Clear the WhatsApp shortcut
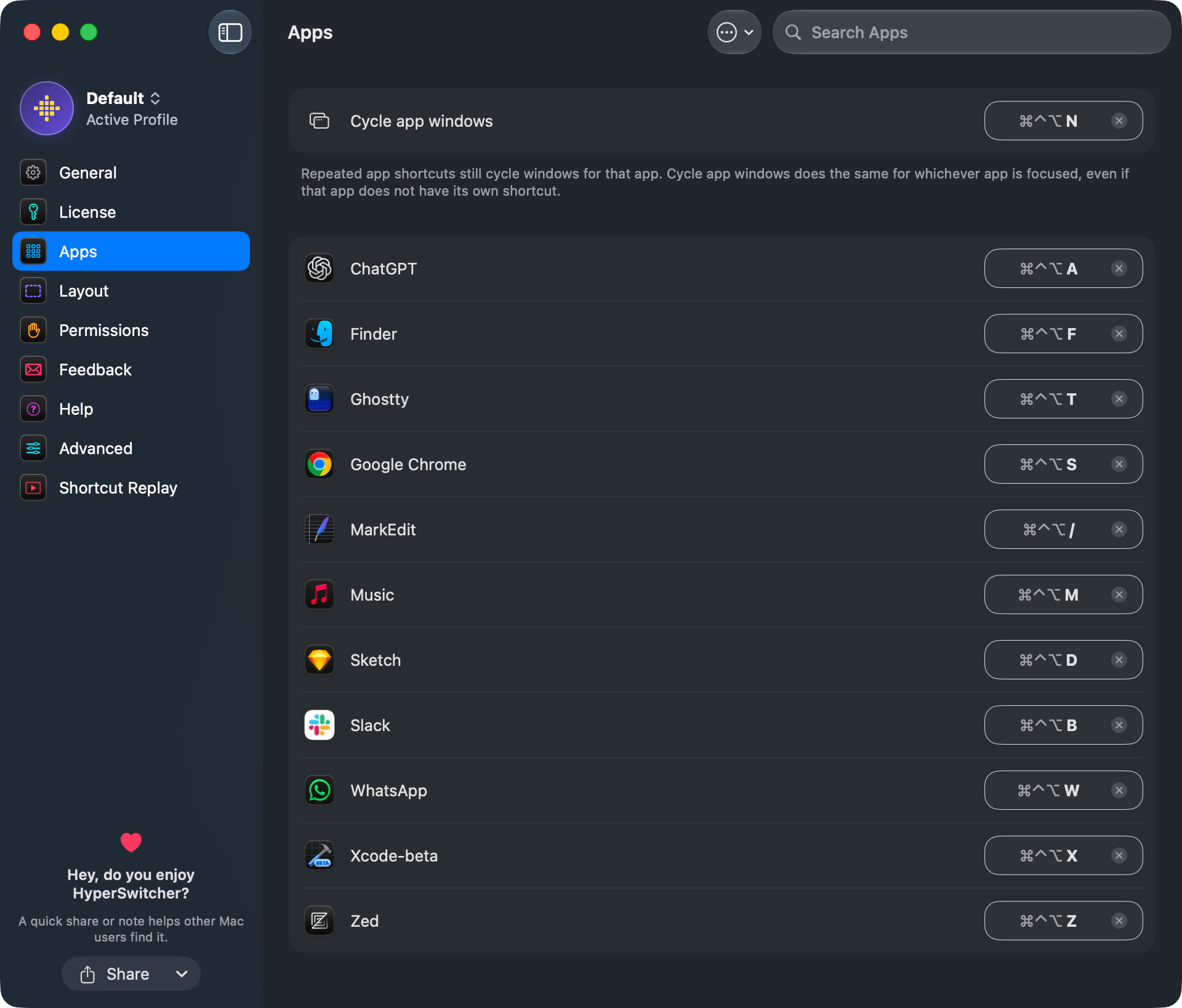The image size is (1182, 1008). point(1119,790)
